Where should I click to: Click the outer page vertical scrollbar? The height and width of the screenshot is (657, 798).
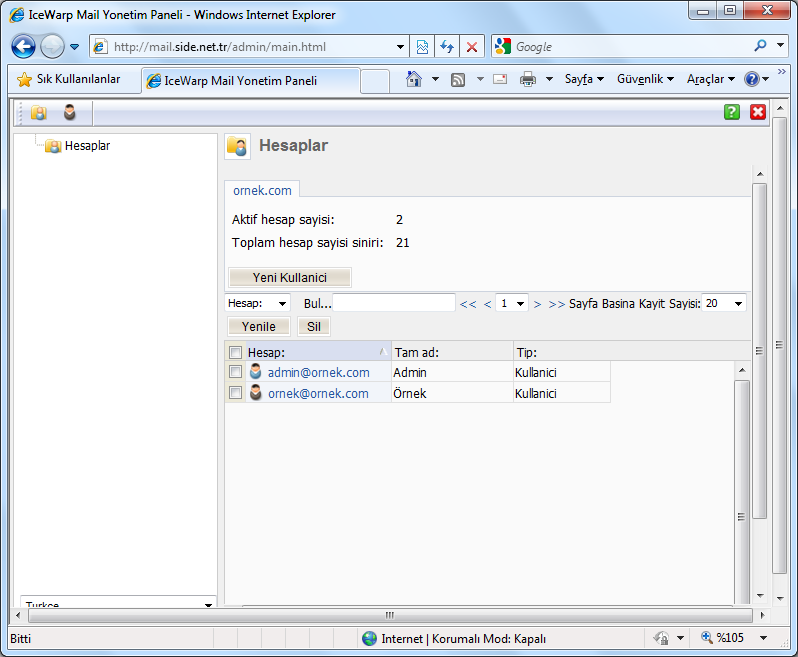(779, 345)
